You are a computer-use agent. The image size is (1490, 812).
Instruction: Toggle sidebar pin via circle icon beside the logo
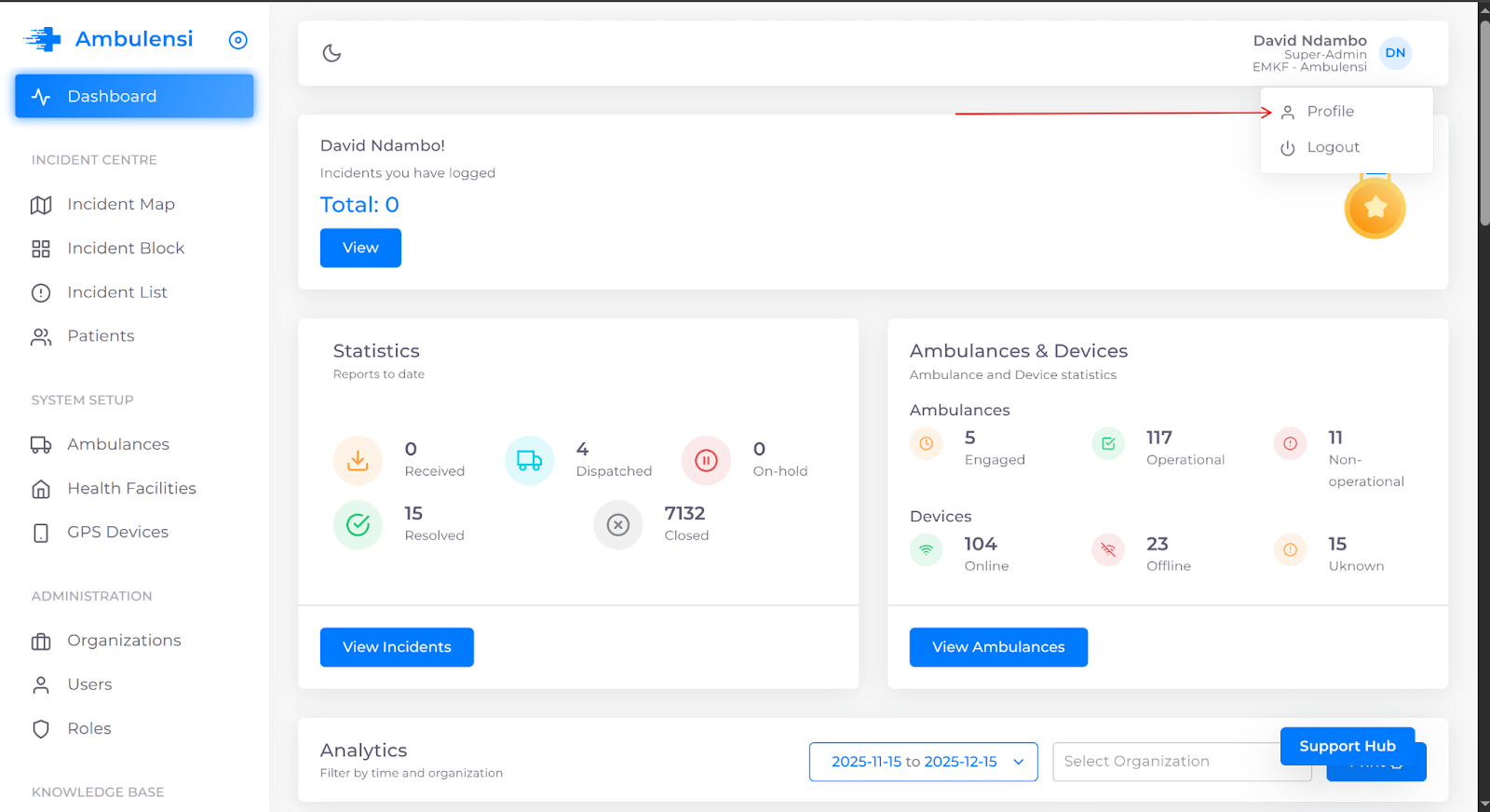click(x=238, y=40)
